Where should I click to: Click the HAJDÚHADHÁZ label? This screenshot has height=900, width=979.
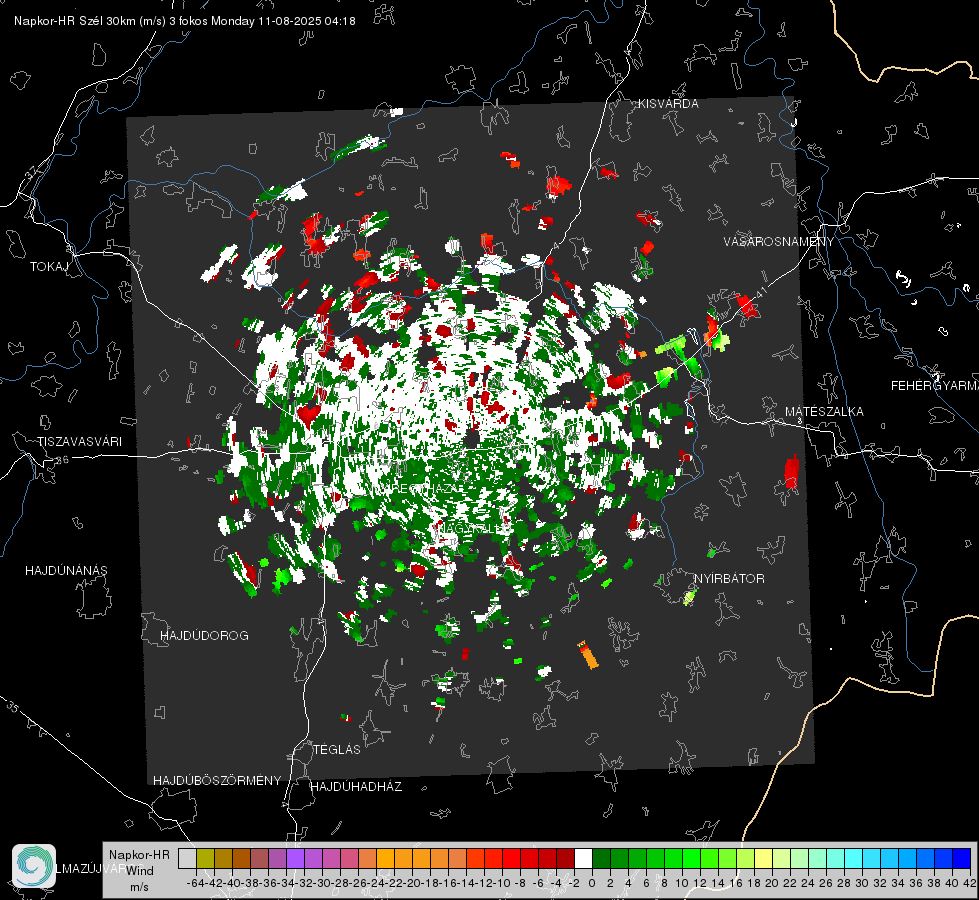(x=356, y=786)
